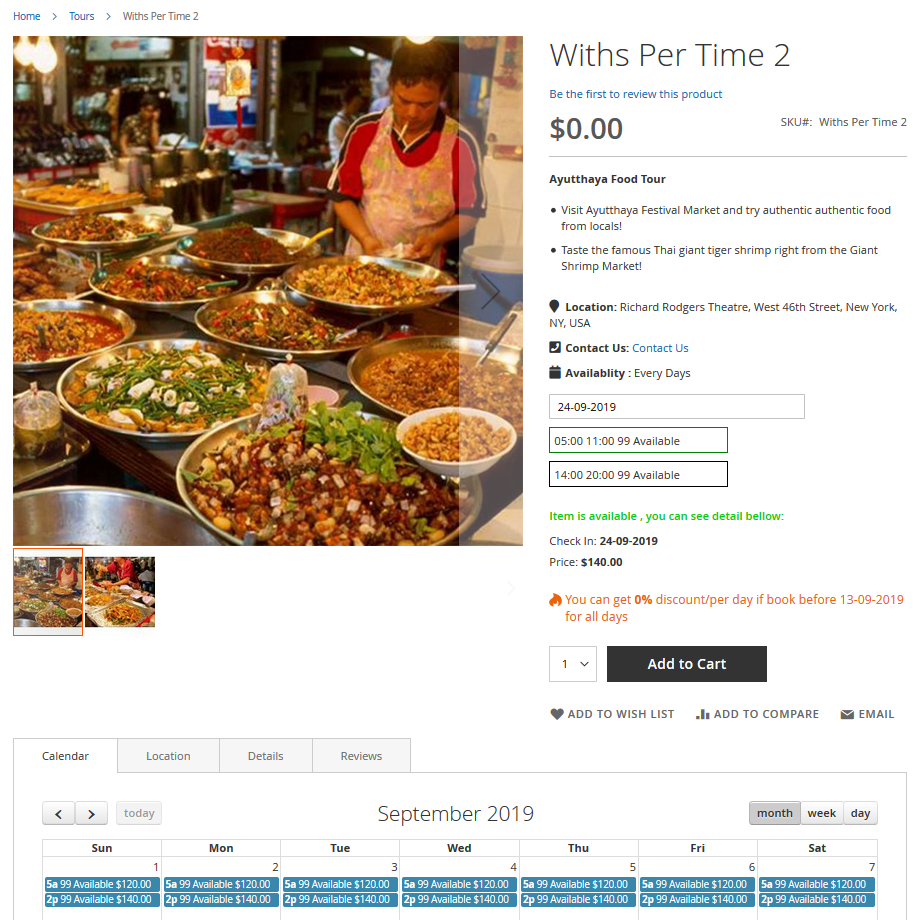Open the quantity dropdown
Image resolution: width=920 pixels, height=920 pixels.
(x=573, y=664)
